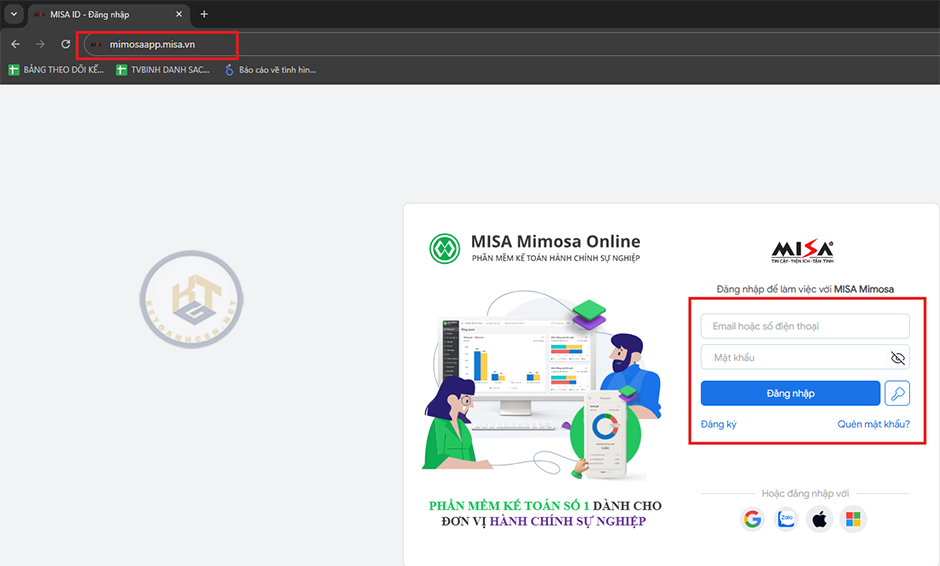Image resolution: width=940 pixels, height=566 pixels.
Task: Go back with the browser back arrow
Action: click(16, 44)
